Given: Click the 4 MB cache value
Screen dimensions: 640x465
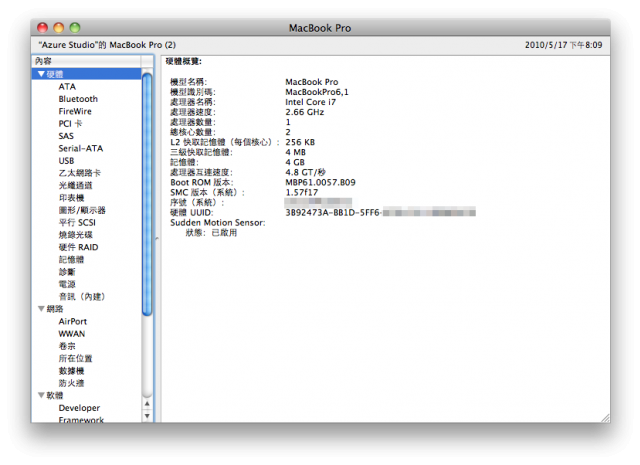Looking at the screenshot, I should click(x=296, y=152).
